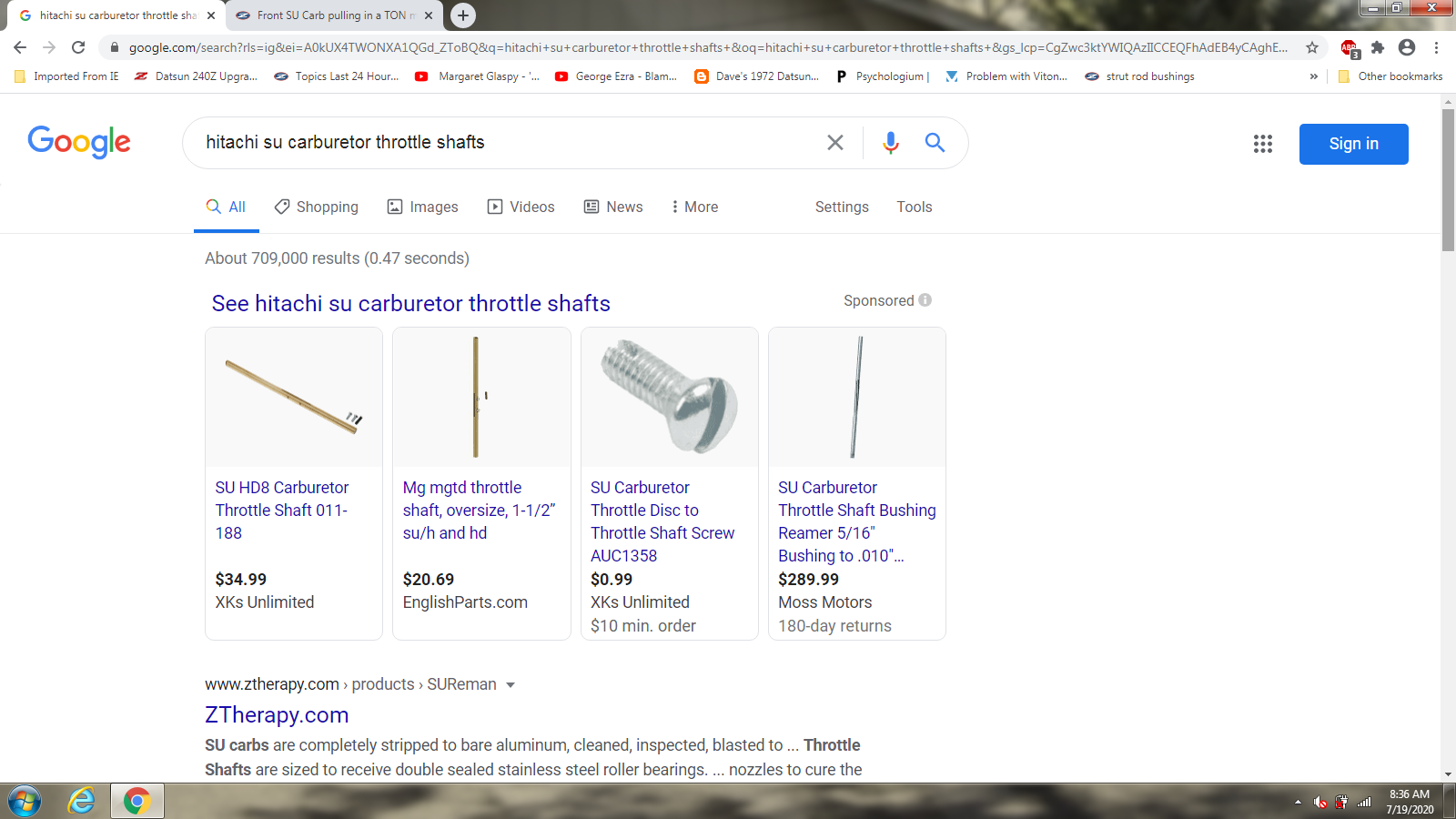The width and height of the screenshot is (1456, 819).
Task: Click the Chrome taskbar button
Action: 137,801
